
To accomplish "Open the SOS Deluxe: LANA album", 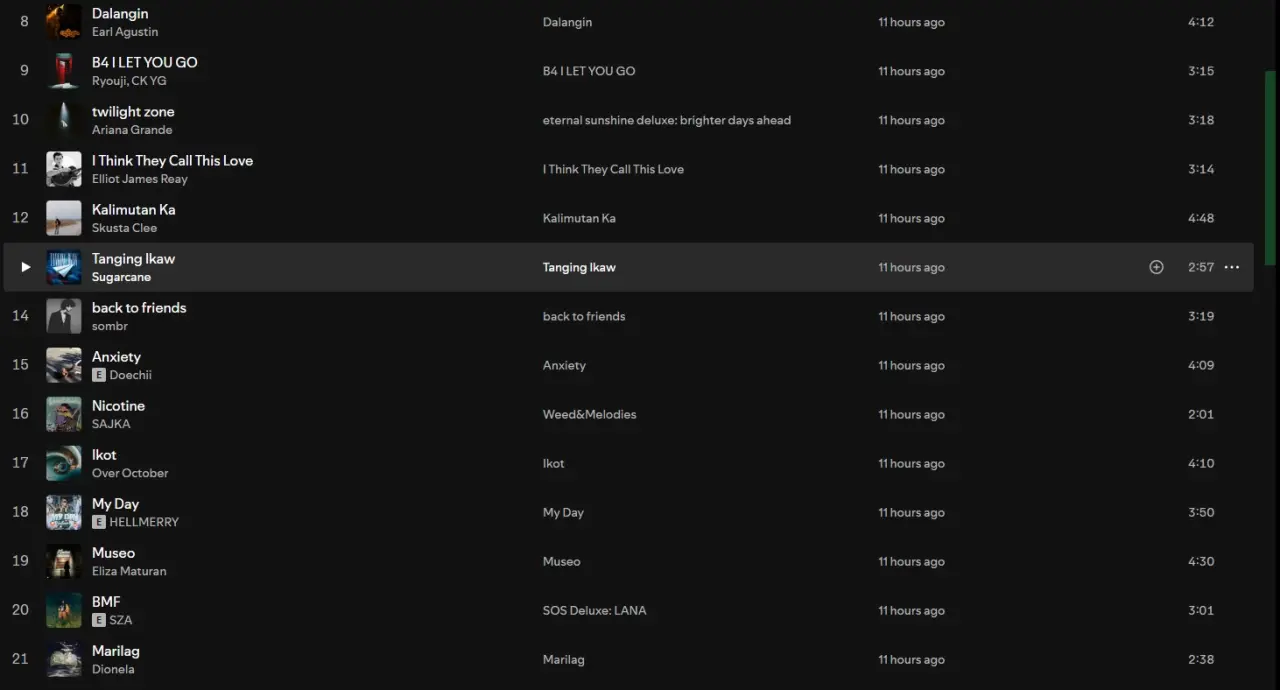I will (594, 610).
